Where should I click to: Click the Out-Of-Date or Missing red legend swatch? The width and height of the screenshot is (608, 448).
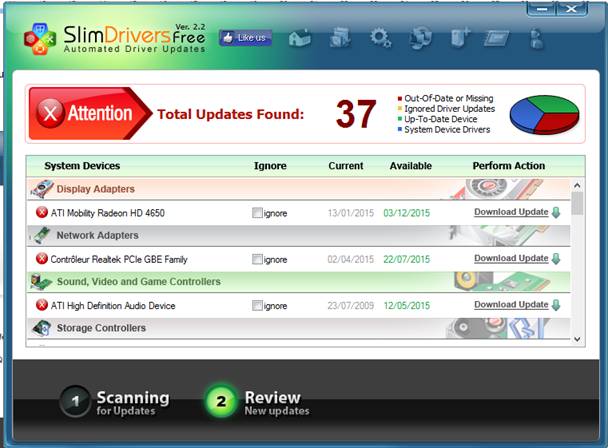[400, 99]
